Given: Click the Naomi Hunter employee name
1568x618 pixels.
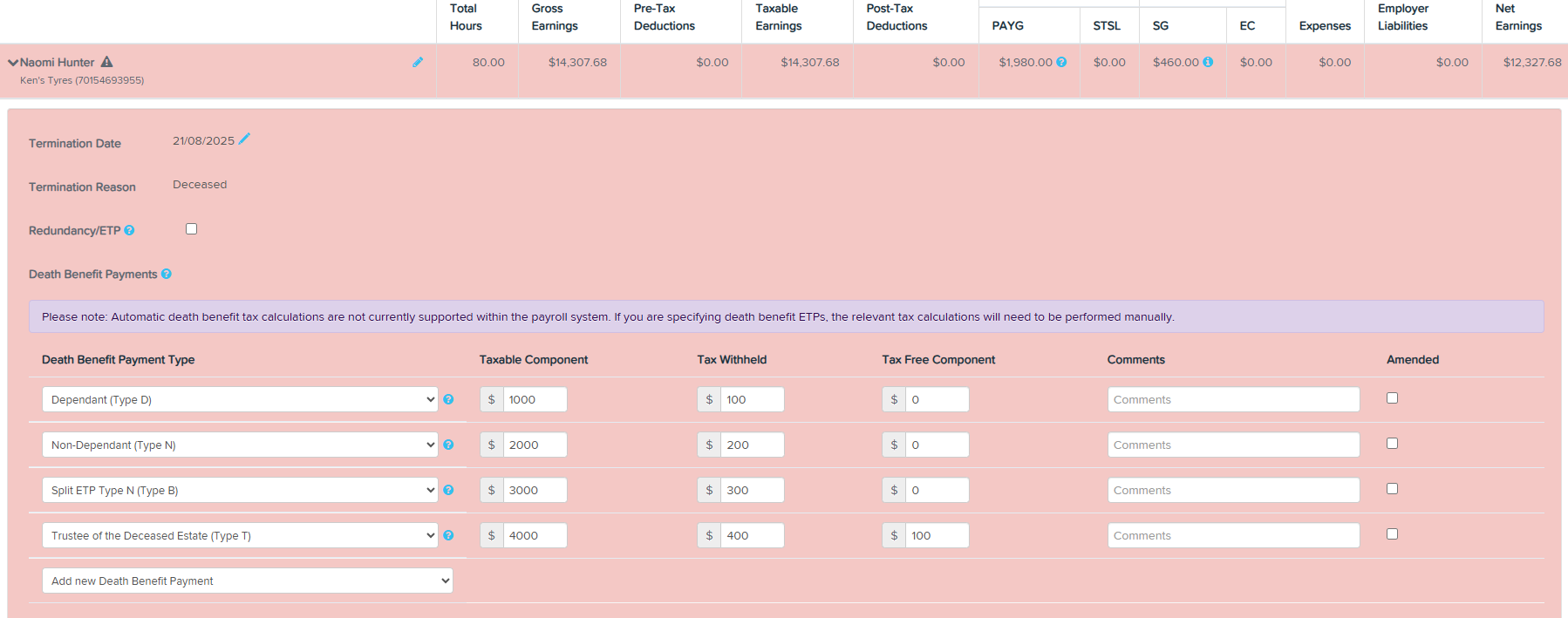Looking at the screenshot, I should tap(58, 62).
